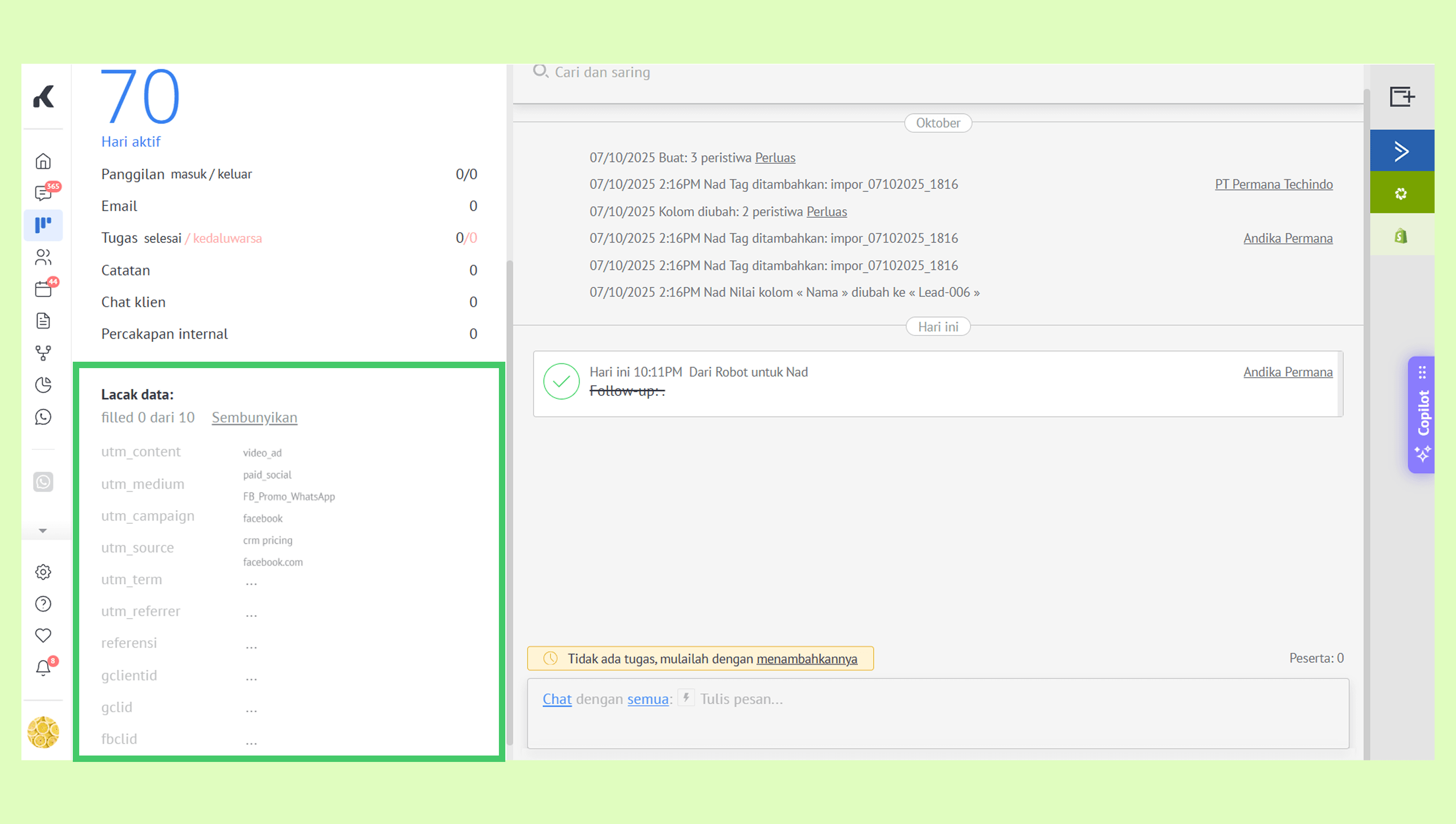Open the leads pipeline icon

pyautogui.click(x=43, y=225)
